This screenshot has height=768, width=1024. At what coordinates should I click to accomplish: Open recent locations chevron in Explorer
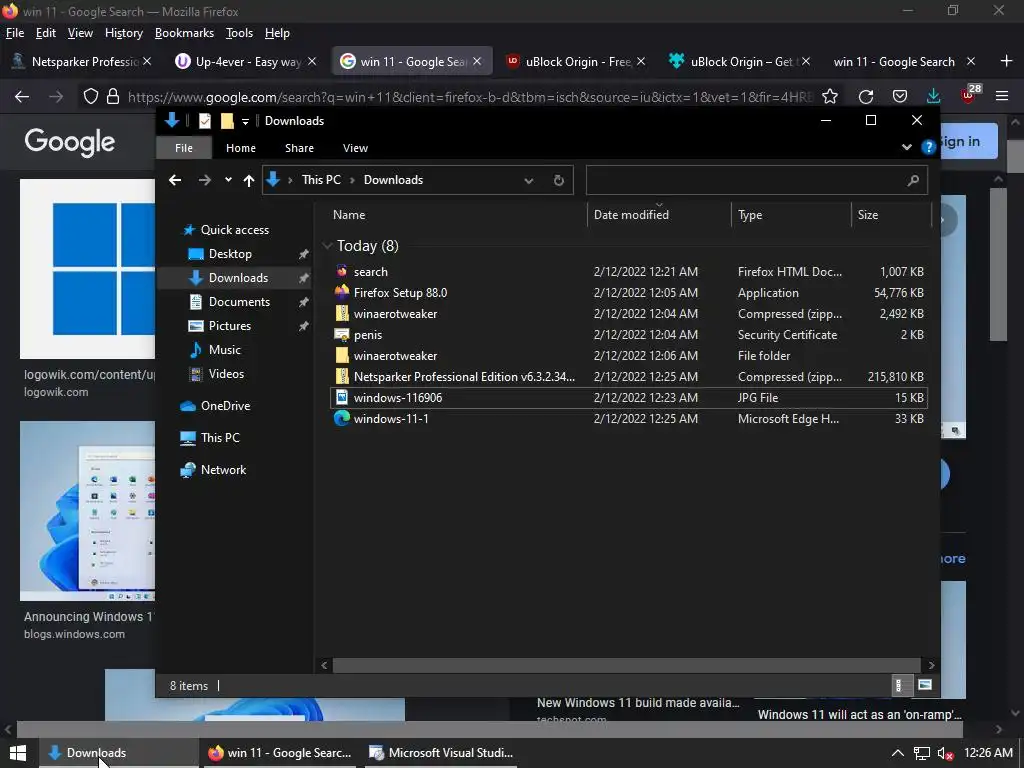point(228,180)
